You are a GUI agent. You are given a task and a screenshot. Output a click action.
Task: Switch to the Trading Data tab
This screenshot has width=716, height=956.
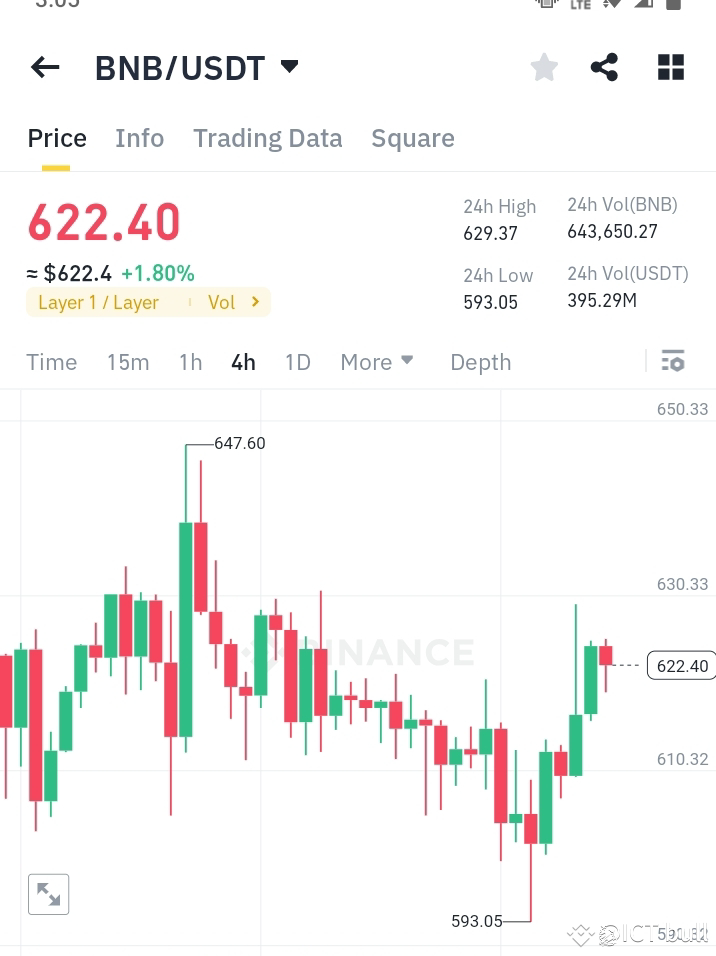267,138
